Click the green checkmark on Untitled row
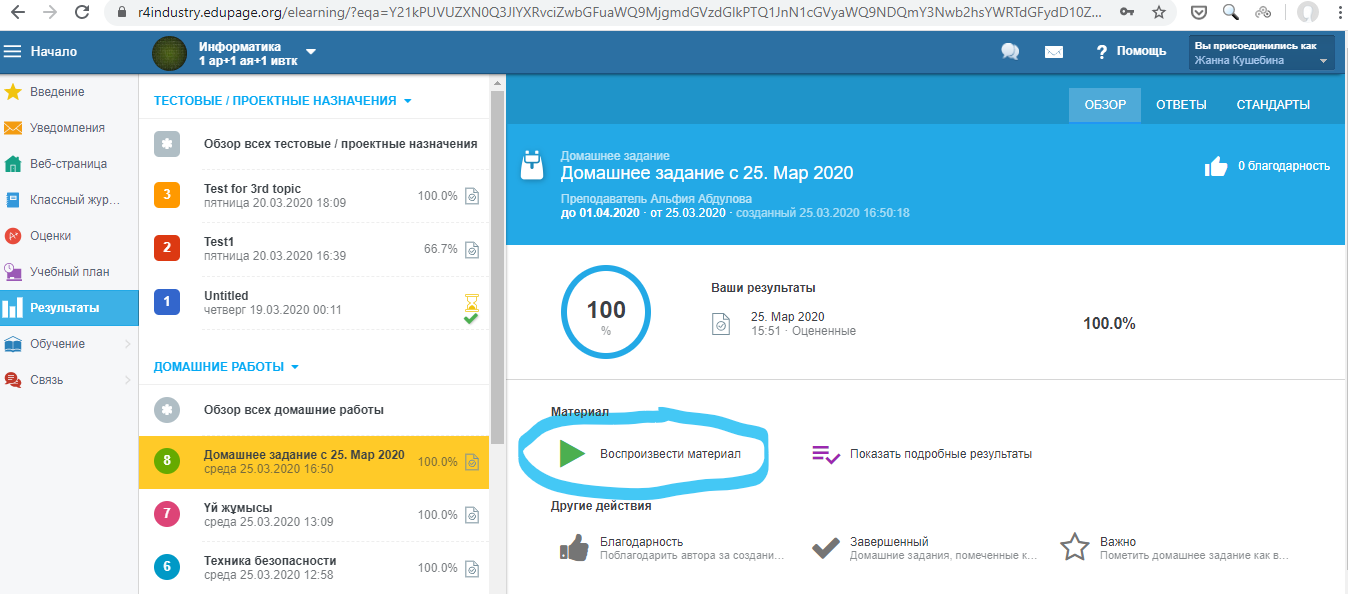Screen dimensions: 1348x594 (471, 318)
